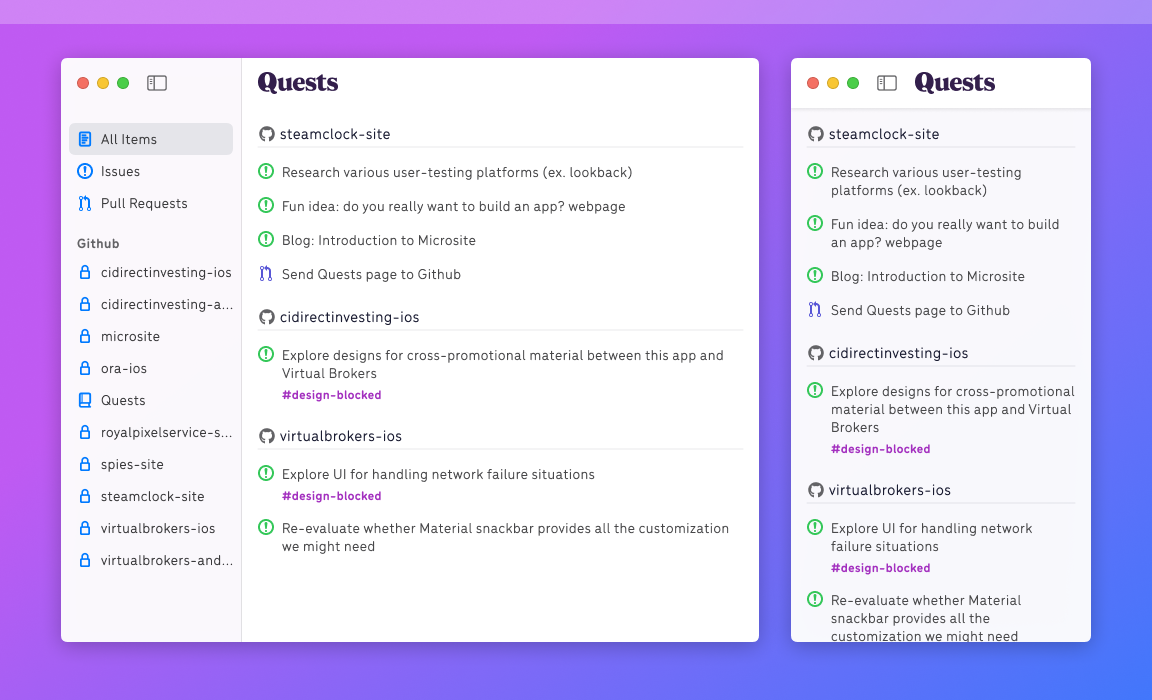1152x700 pixels.
Task: Click pull request icon for Send Quests page
Action: pos(266,273)
